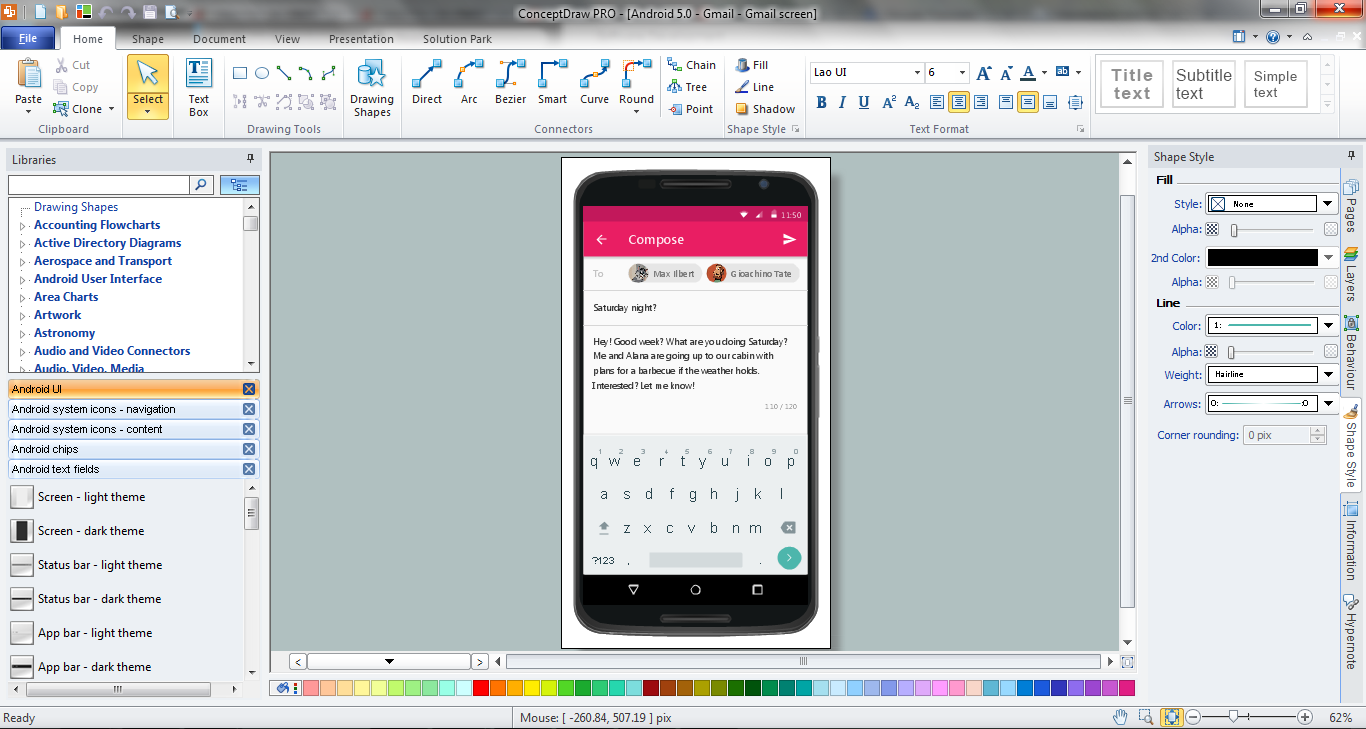Activate the hand pan tool in status bar
The image size is (1366, 729).
(1121, 717)
